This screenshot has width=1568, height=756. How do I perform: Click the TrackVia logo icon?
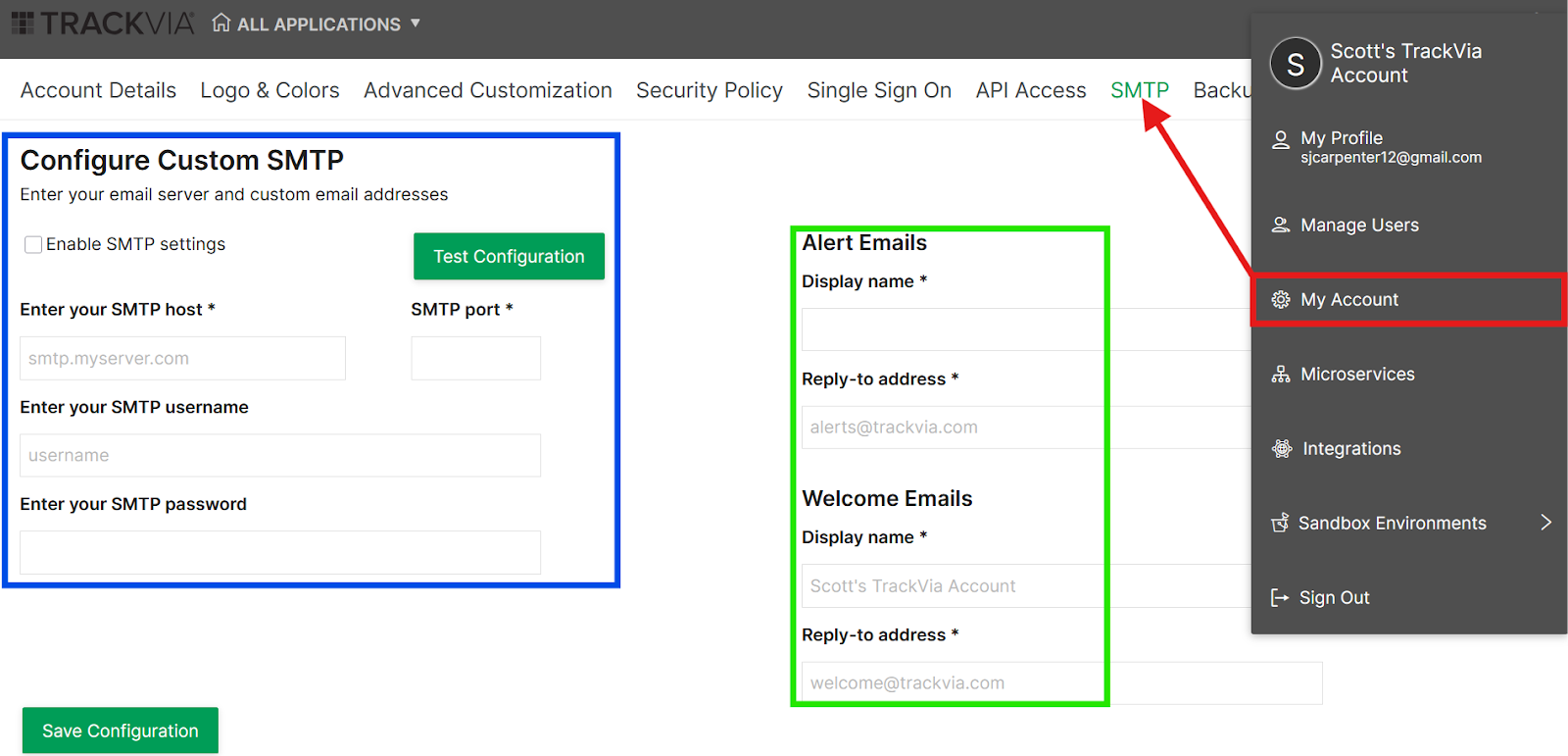click(23, 24)
